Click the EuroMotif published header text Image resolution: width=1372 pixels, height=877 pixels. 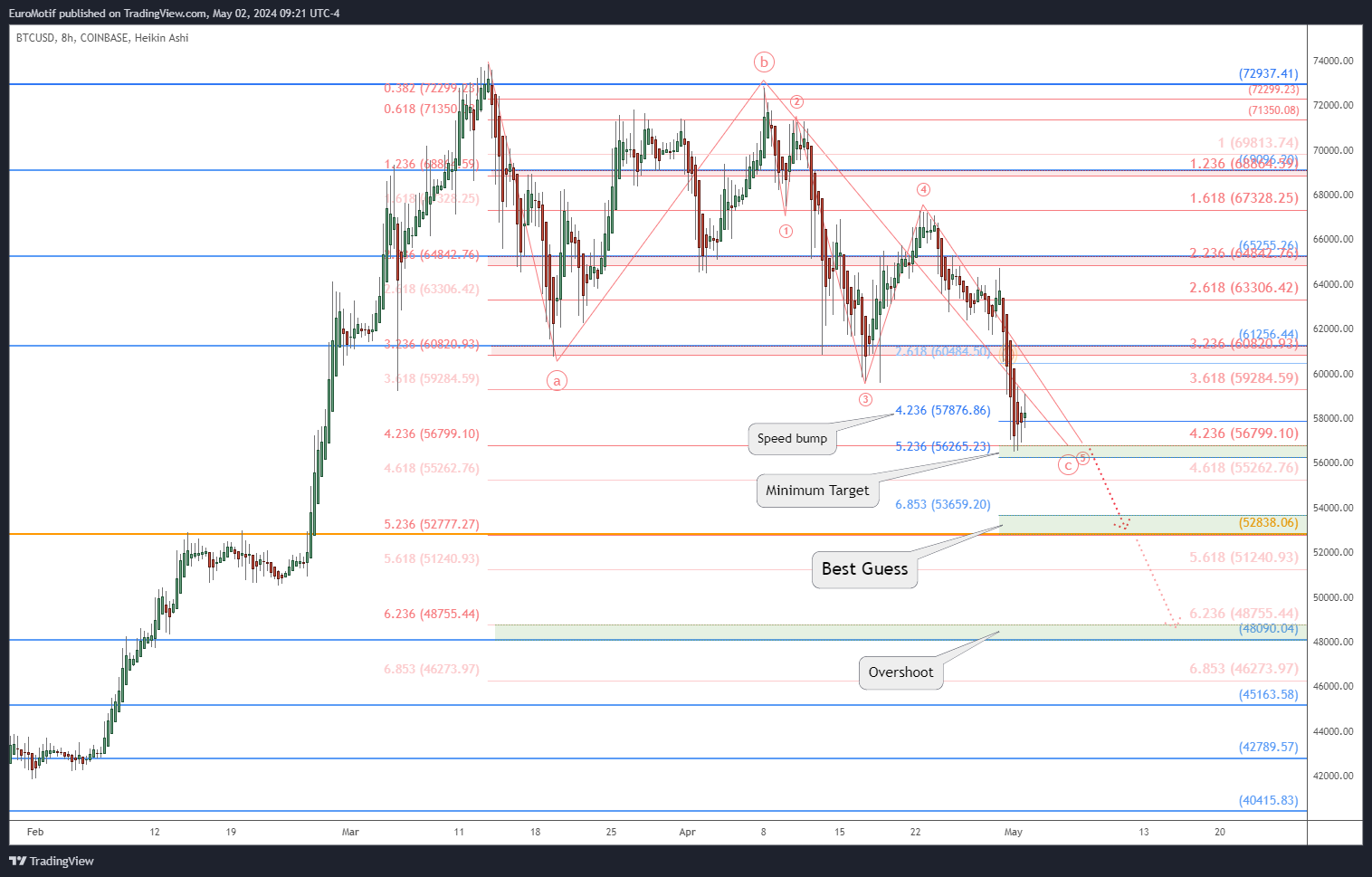pyautogui.click(x=174, y=13)
